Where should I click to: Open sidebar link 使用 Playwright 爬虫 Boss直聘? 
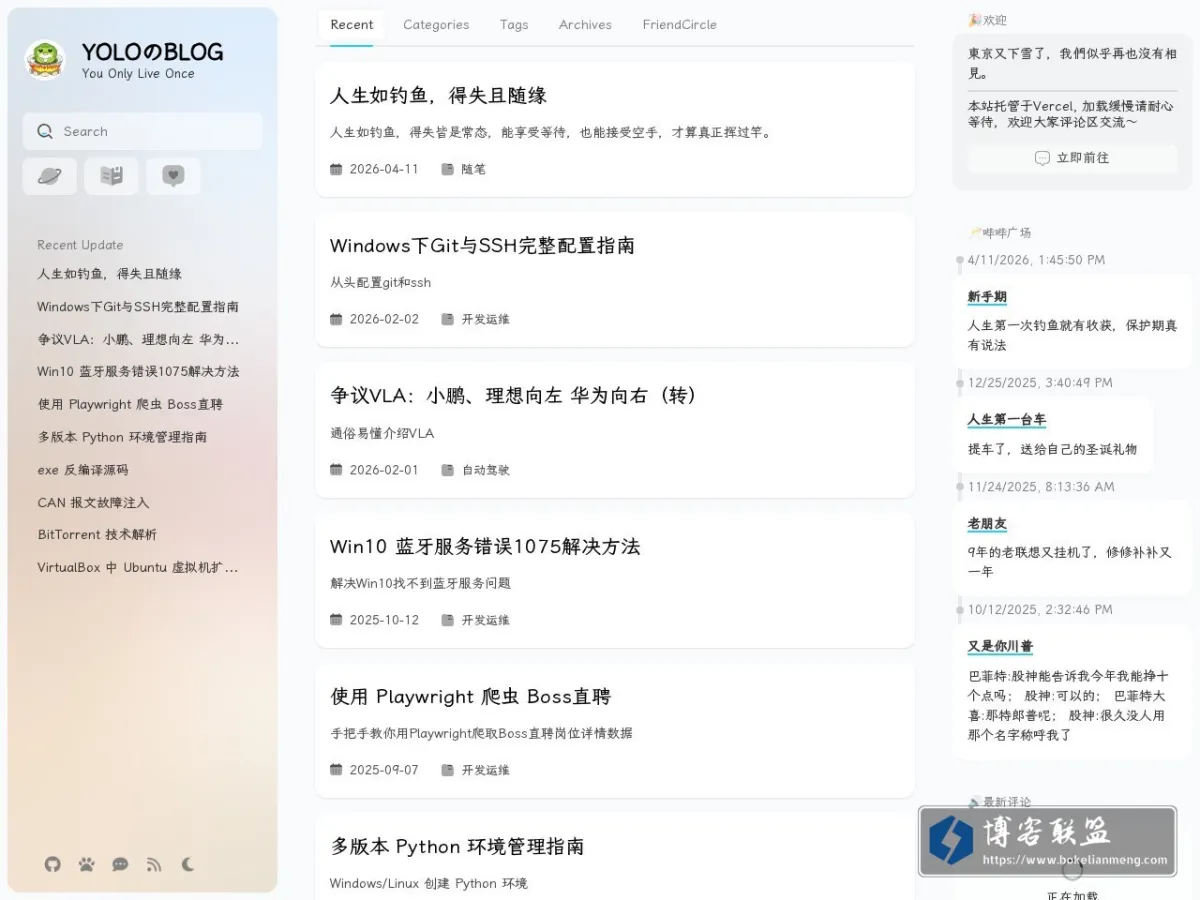[x=130, y=405]
